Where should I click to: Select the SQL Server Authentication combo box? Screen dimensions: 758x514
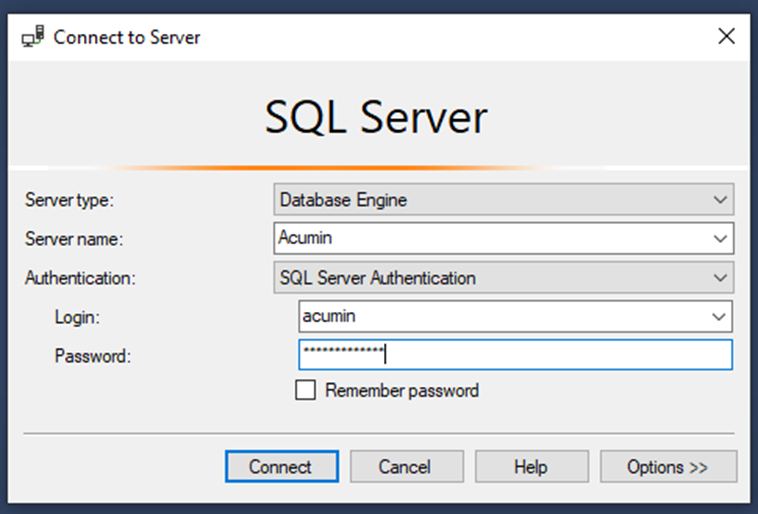[x=504, y=278]
